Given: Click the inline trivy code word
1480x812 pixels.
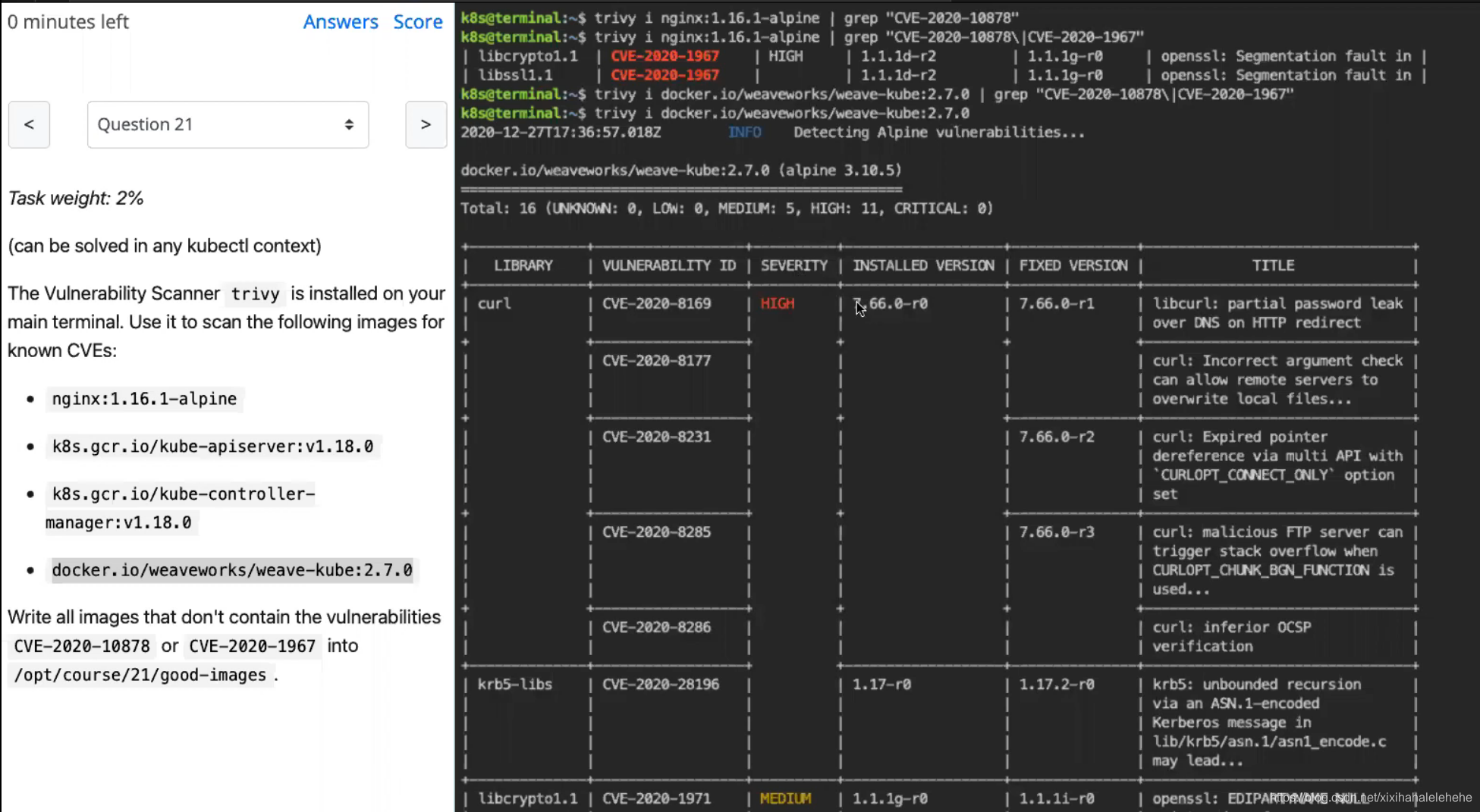Looking at the screenshot, I should pos(255,294).
